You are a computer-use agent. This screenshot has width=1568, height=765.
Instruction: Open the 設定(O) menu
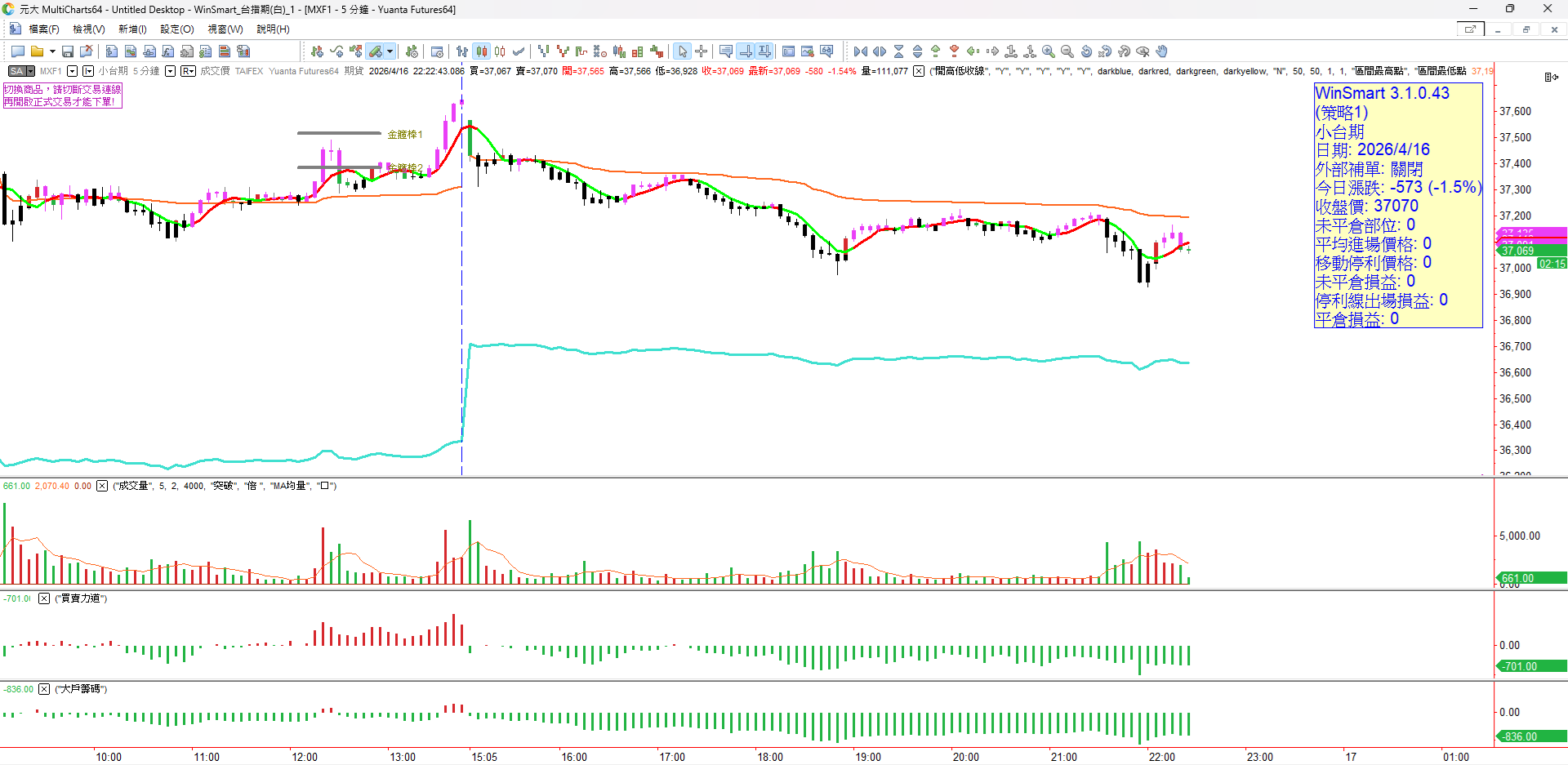[176, 29]
